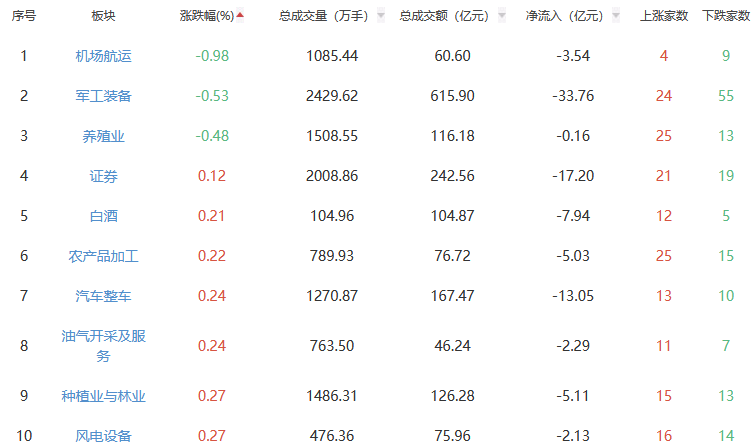Sort by the 上涨家数 column header
Viewport: 756px width, 448px height.
[664, 17]
